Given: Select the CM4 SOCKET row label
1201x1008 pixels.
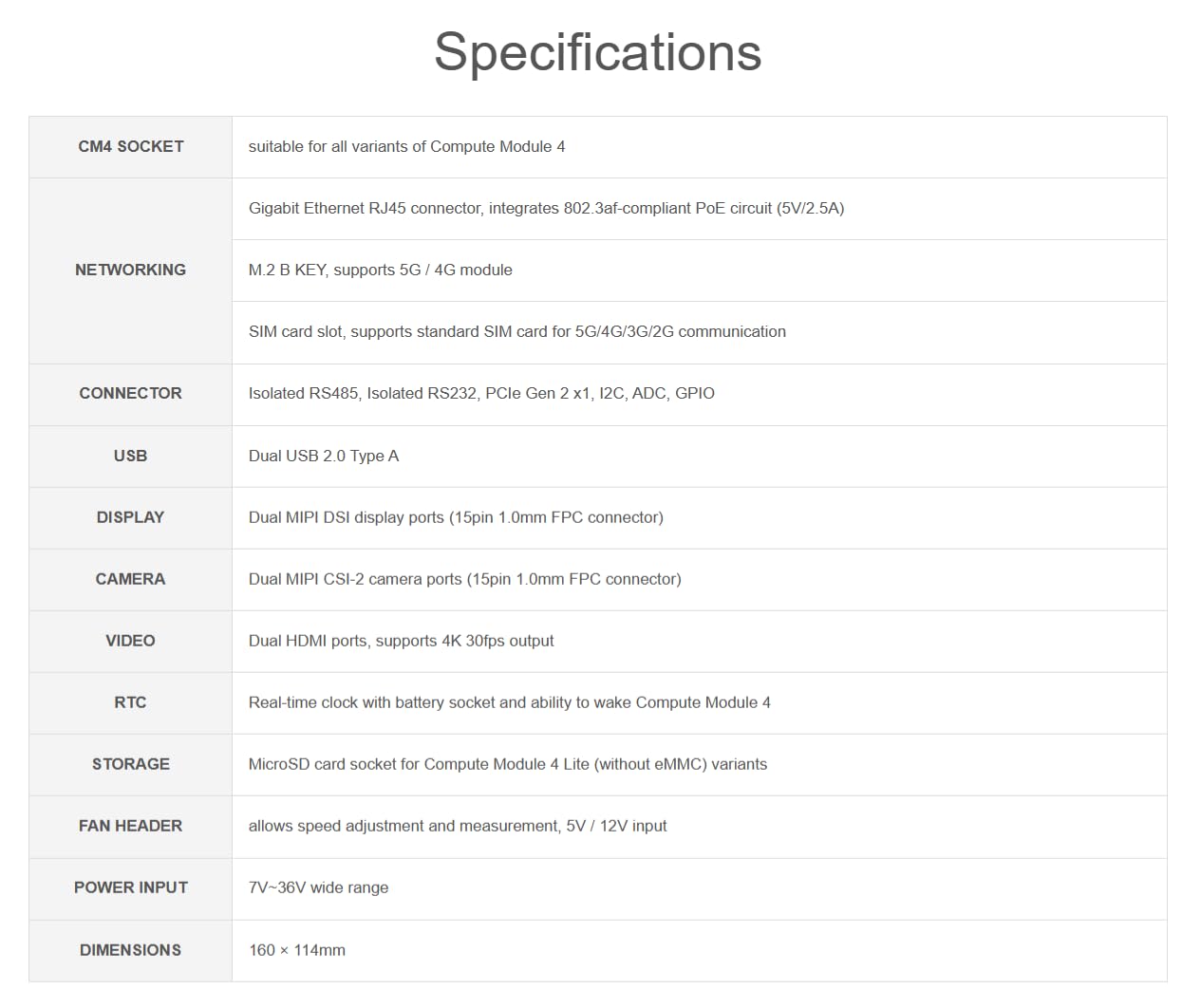Looking at the screenshot, I should 131,146.
